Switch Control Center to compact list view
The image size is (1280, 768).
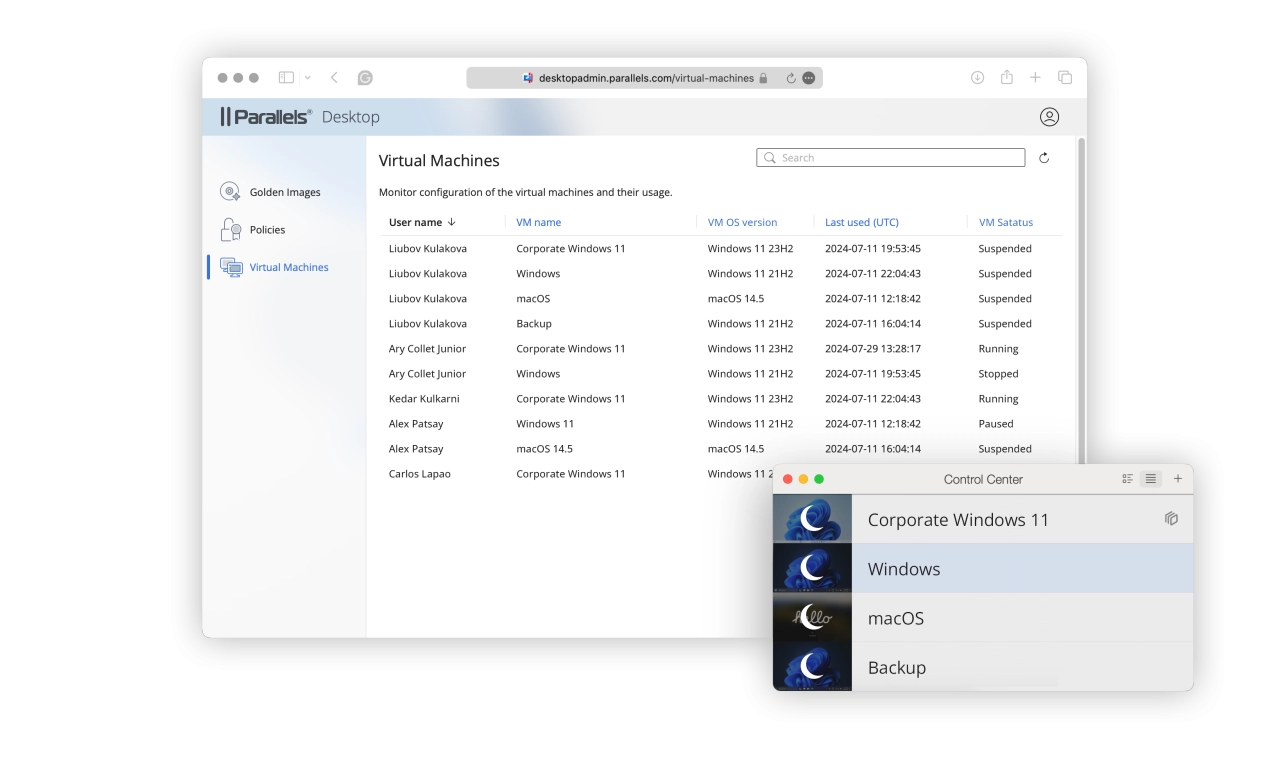pyautogui.click(x=1151, y=479)
